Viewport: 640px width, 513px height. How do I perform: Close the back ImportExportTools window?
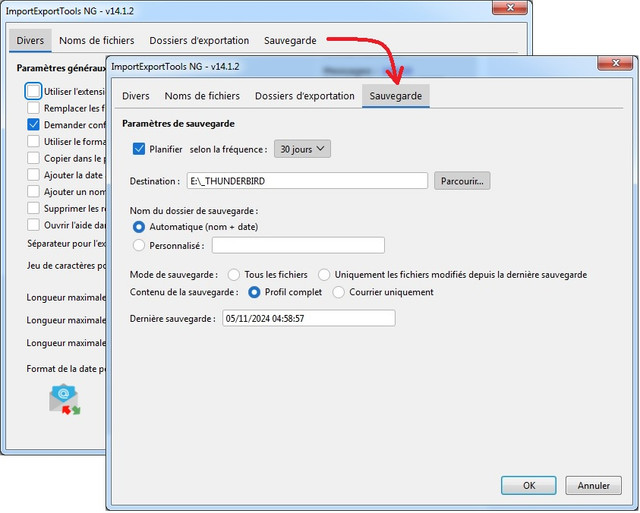510,7
